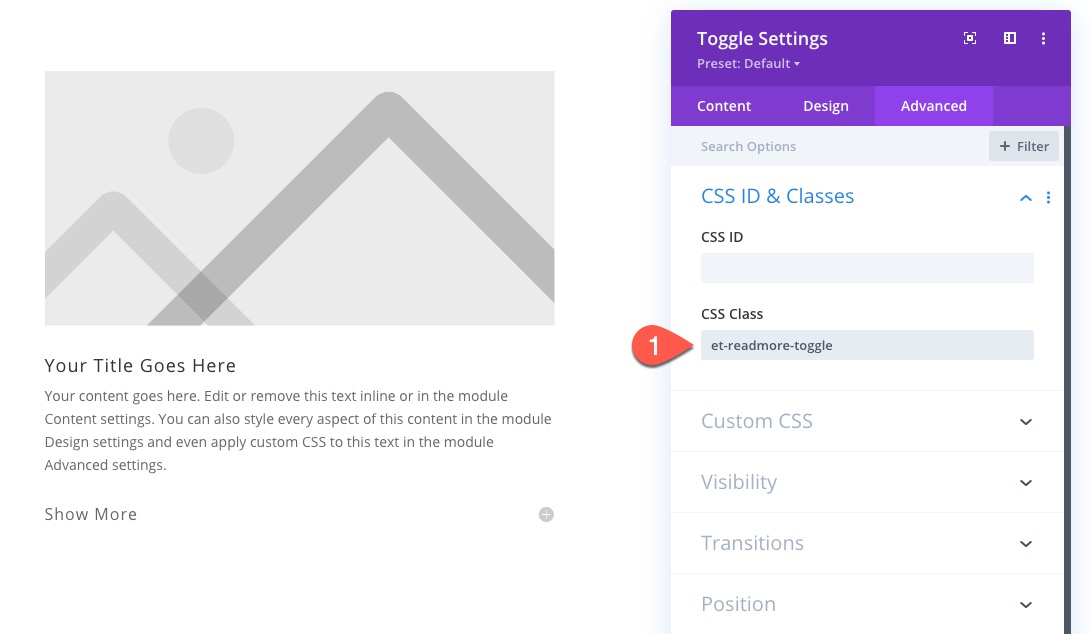Select the Advanced tab
This screenshot has height=634, width=1091.
933,106
